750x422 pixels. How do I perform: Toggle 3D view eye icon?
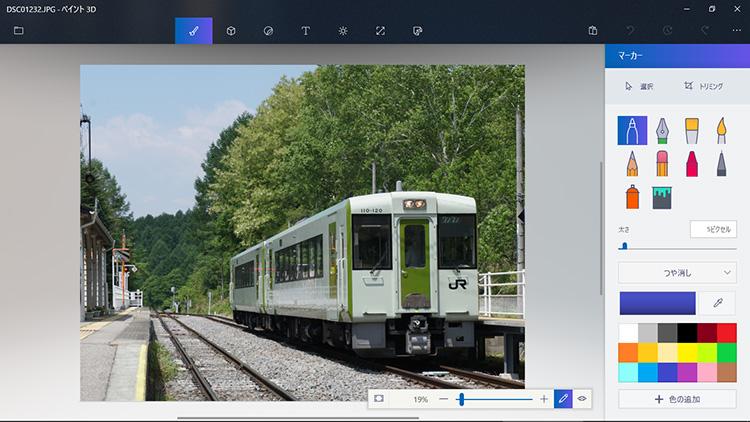582,399
